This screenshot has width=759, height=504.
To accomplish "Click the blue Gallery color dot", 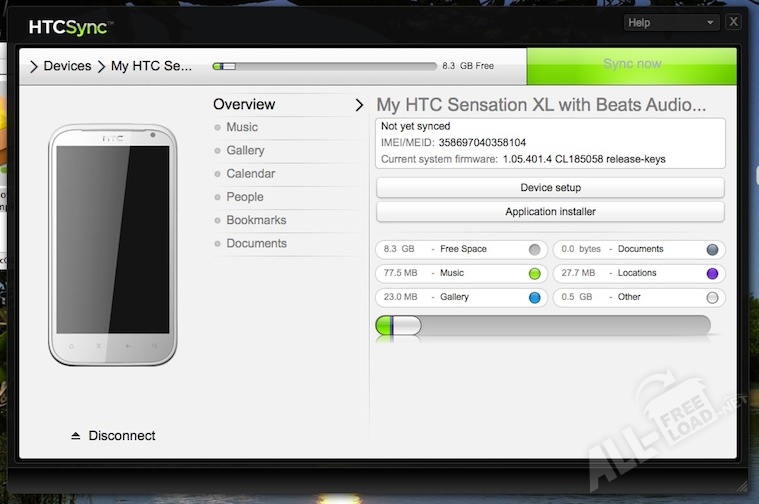I will pyautogui.click(x=534, y=297).
